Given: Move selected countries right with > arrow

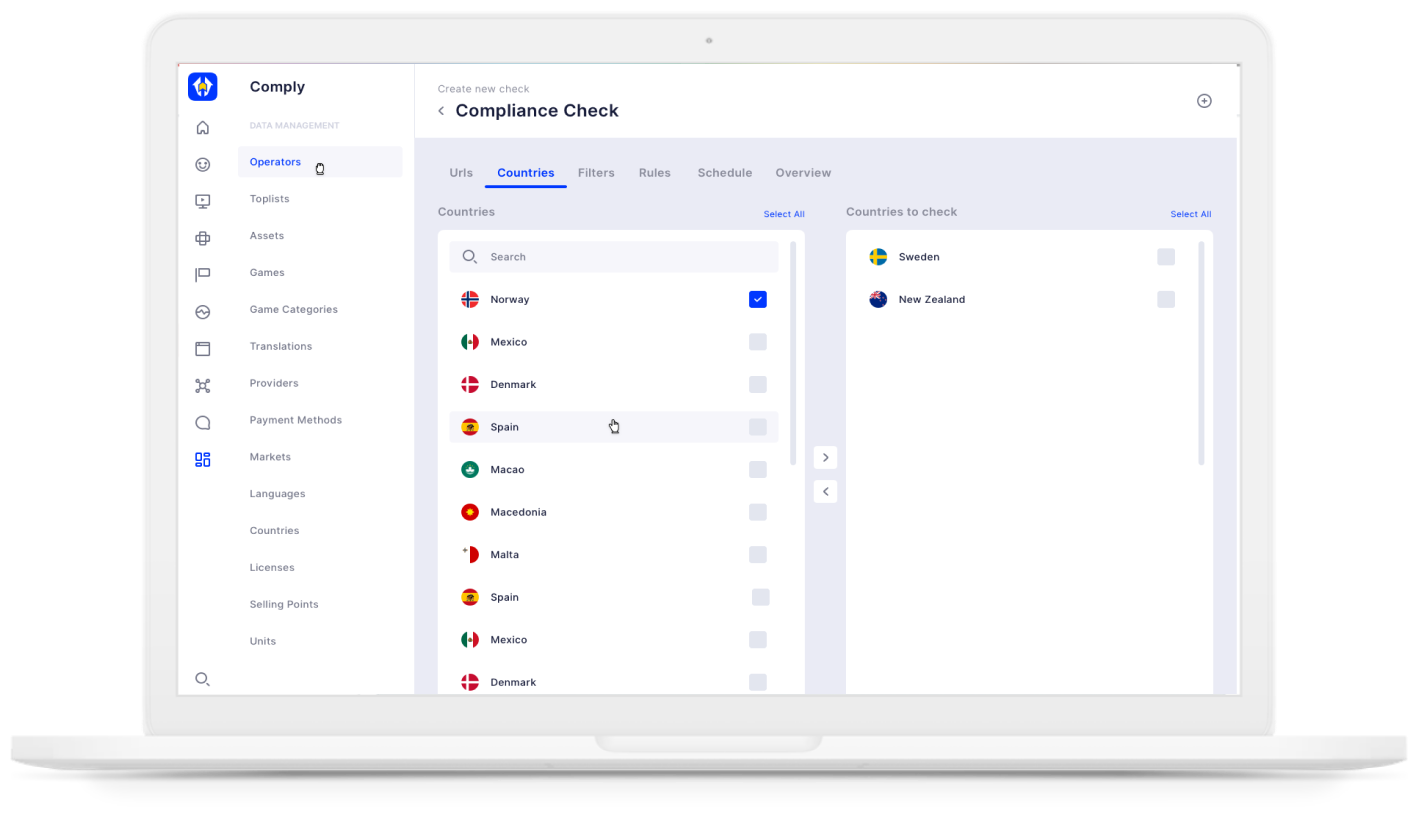Looking at the screenshot, I should tap(825, 457).
